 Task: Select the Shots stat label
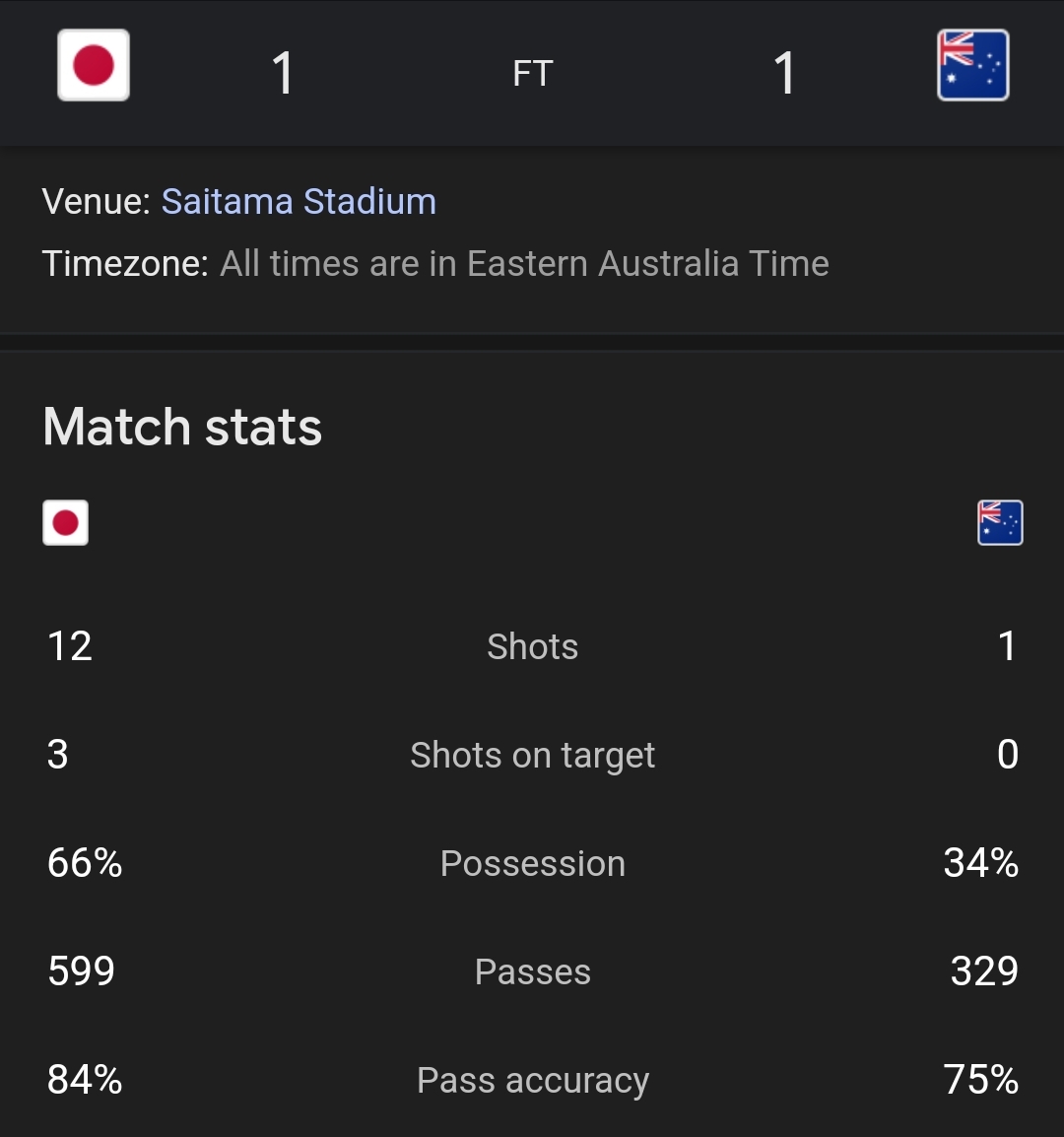532,646
